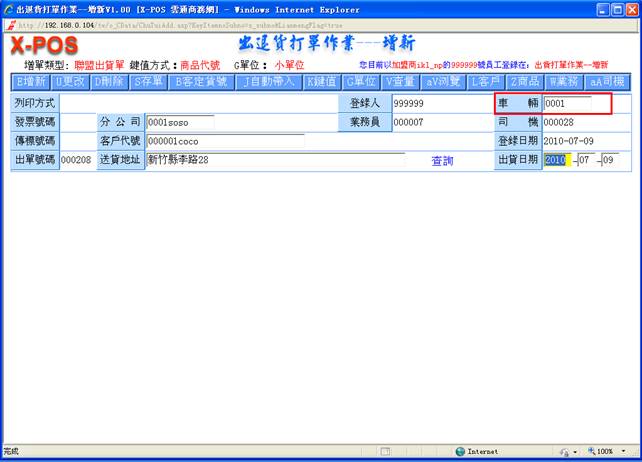Viewport: 642px width, 462px height.
Task: Click the B增新 toolbar button
Action: click(31, 81)
